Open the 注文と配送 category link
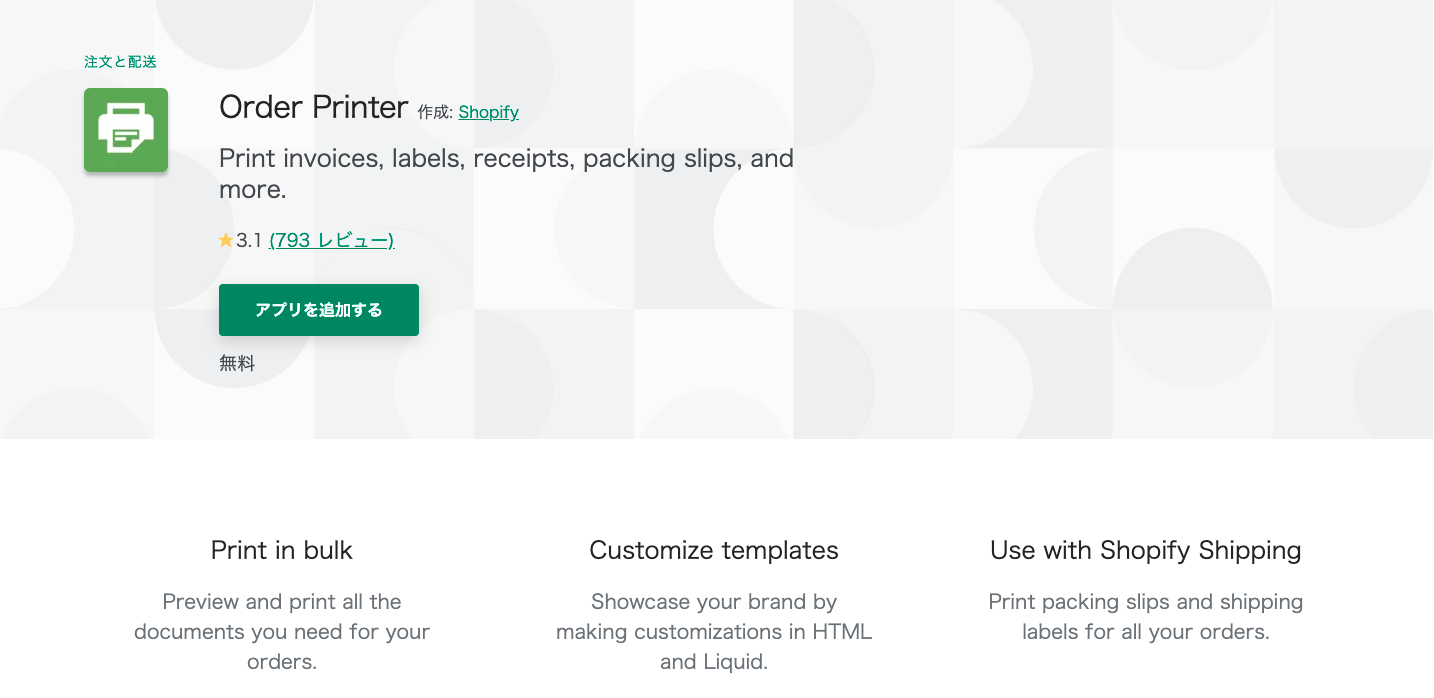This screenshot has width=1434, height=698. click(120, 62)
